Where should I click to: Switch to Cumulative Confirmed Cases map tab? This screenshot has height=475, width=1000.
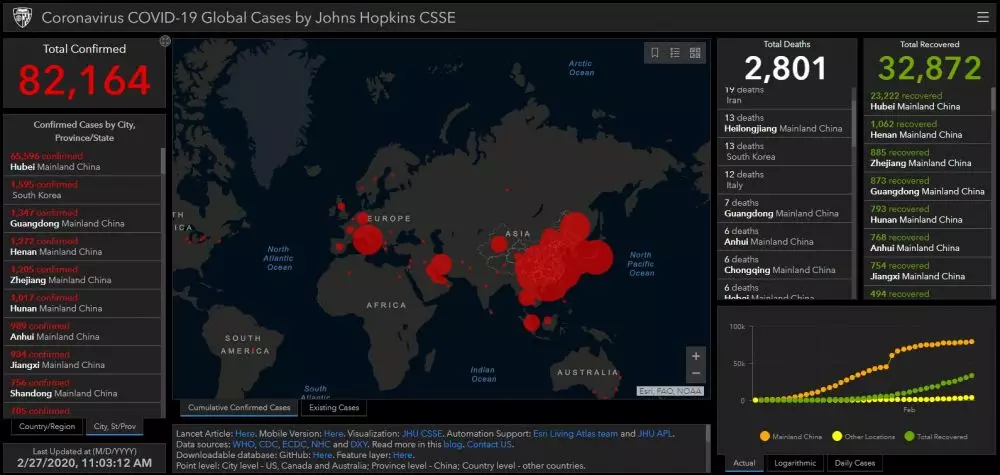point(239,407)
